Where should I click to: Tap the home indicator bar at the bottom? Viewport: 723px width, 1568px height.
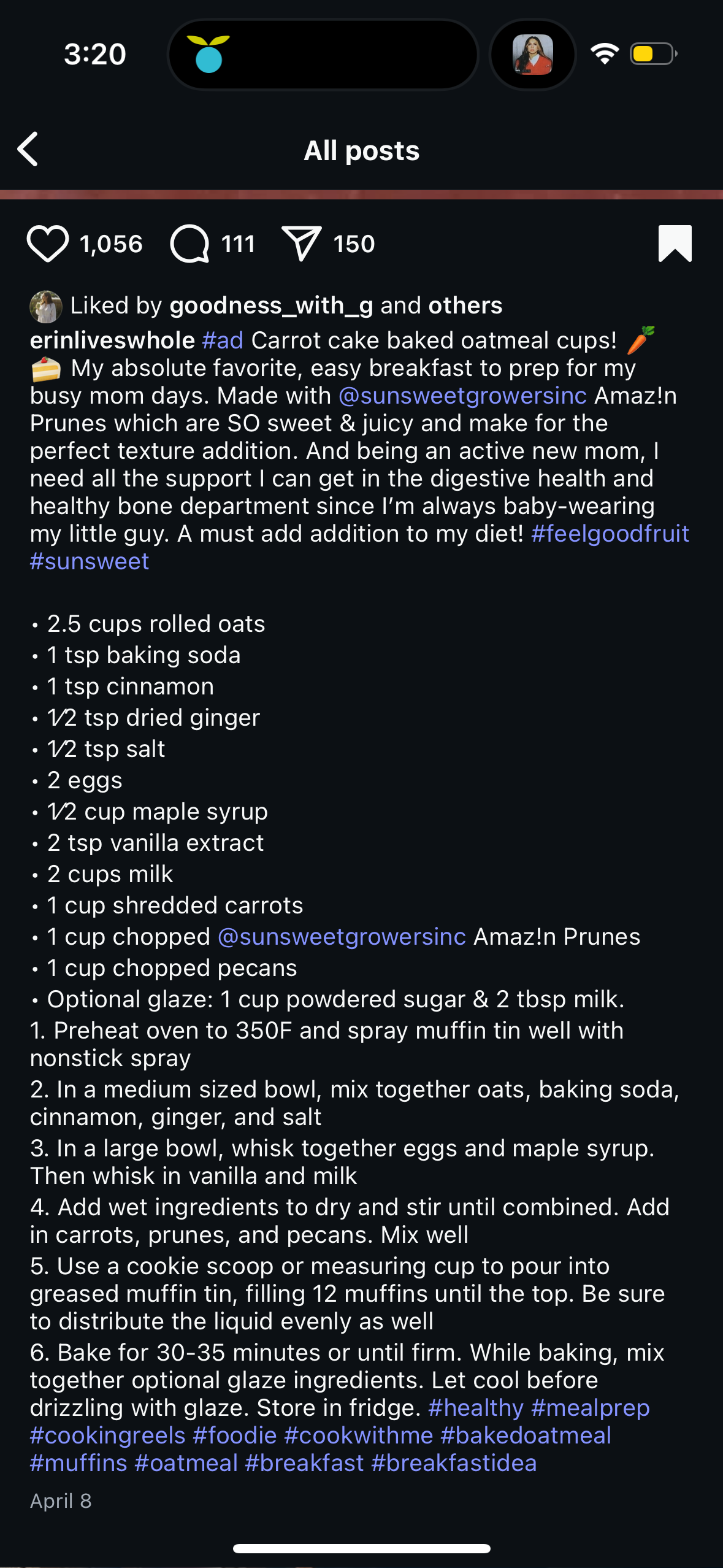[361, 1548]
